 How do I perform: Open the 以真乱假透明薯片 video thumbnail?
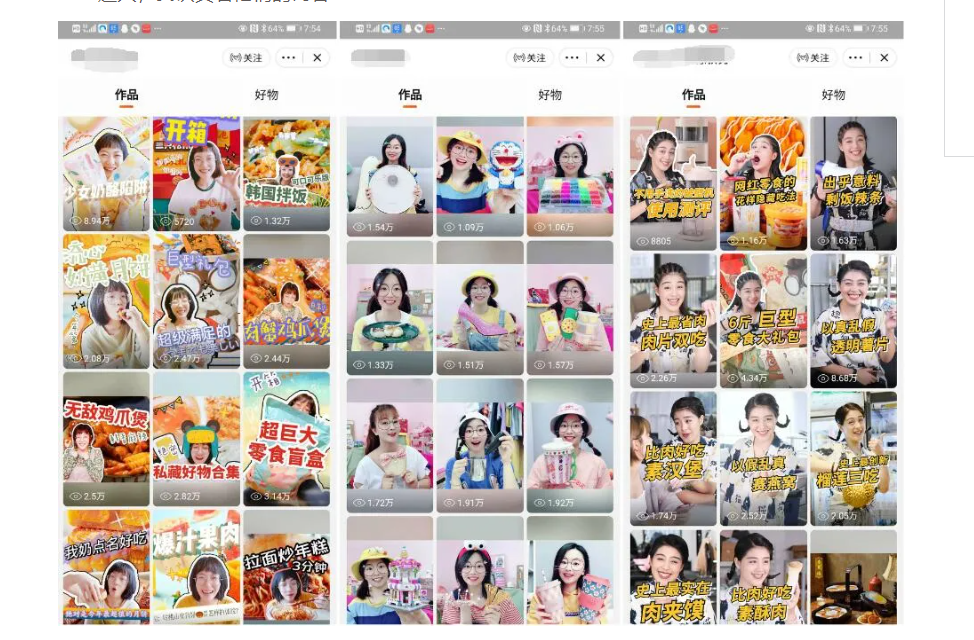[x=853, y=321]
